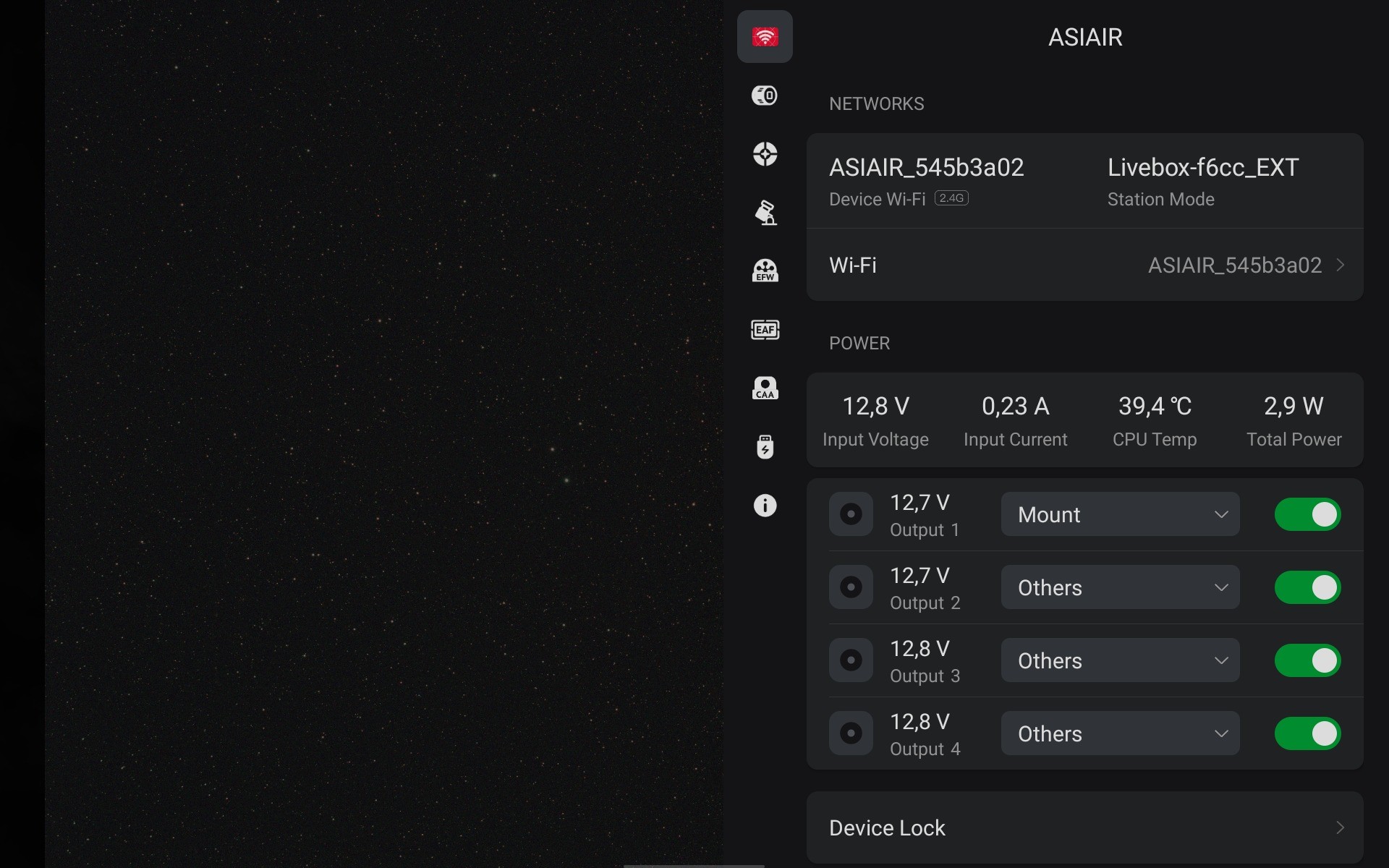
Task: Click the Output 4 power port icon
Action: pos(851,733)
